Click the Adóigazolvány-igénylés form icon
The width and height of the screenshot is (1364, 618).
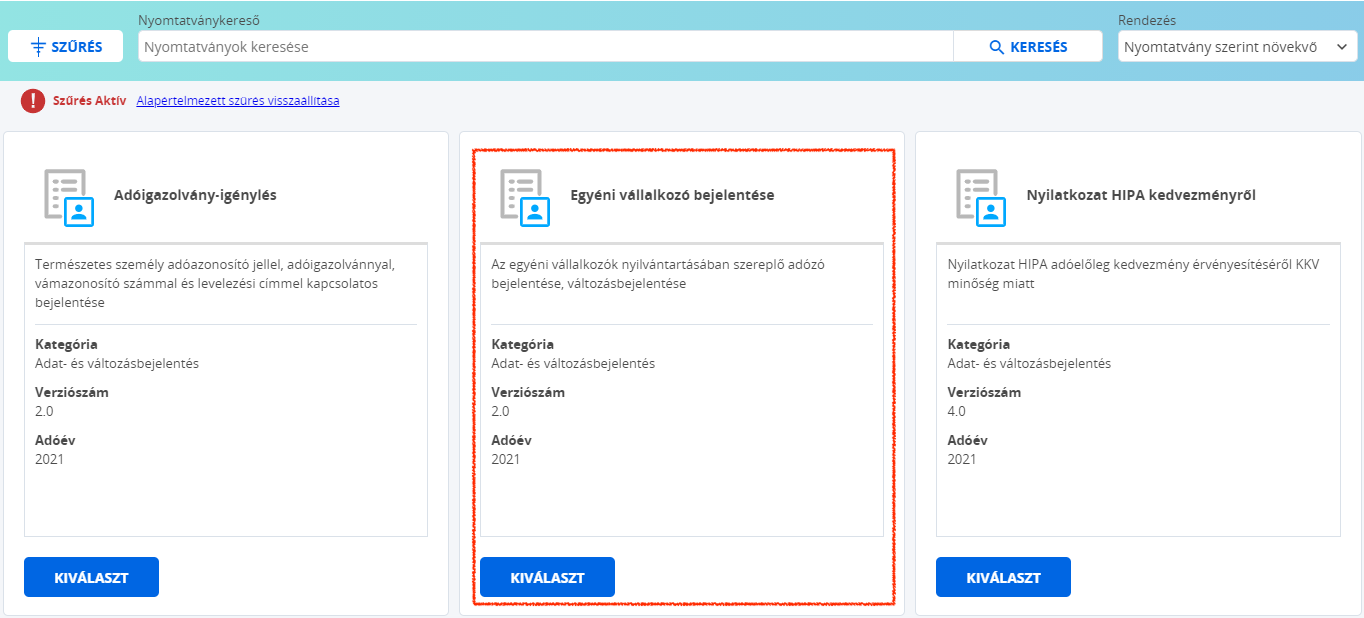coord(69,197)
